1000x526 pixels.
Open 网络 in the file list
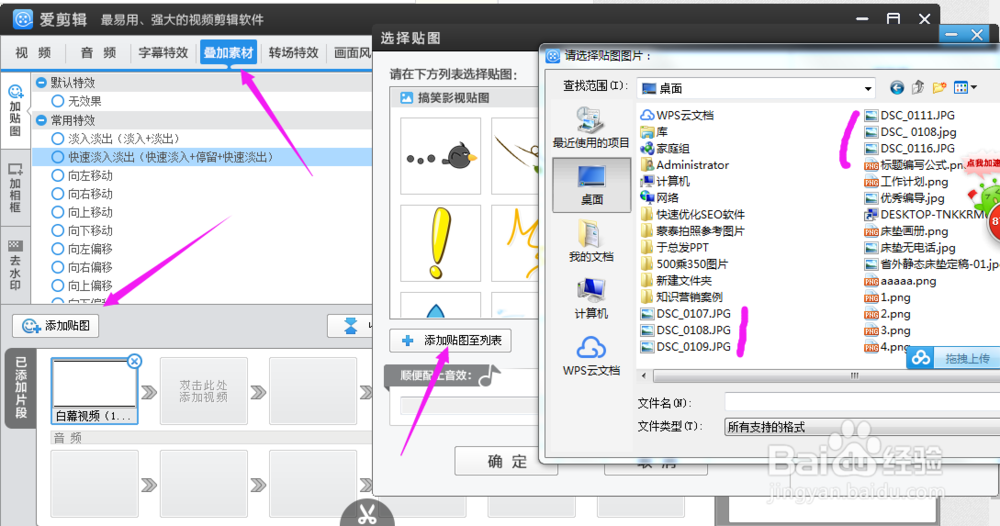[x=660, y=198]
